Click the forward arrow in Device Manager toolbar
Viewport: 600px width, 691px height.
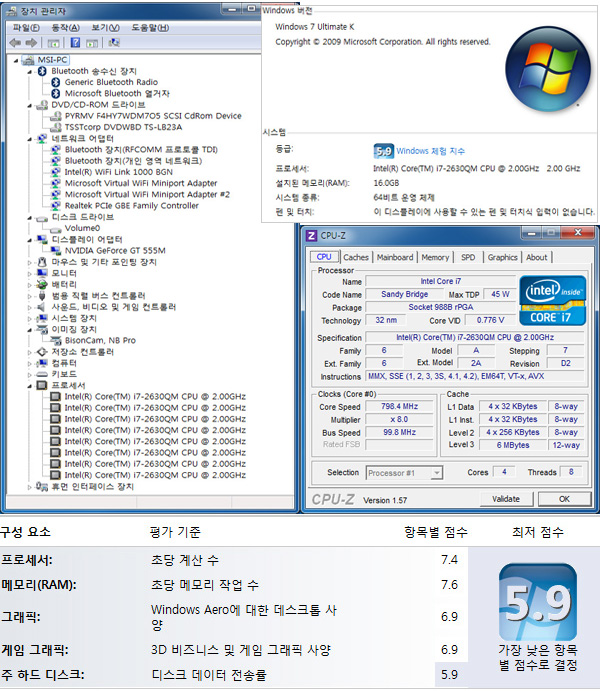(x=31, y=43)
